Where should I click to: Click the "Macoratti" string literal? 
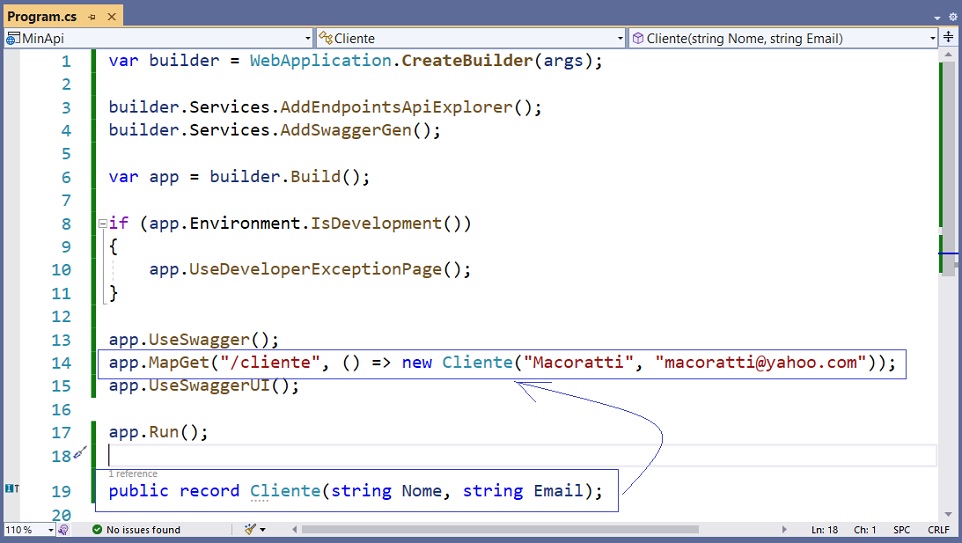577,363
